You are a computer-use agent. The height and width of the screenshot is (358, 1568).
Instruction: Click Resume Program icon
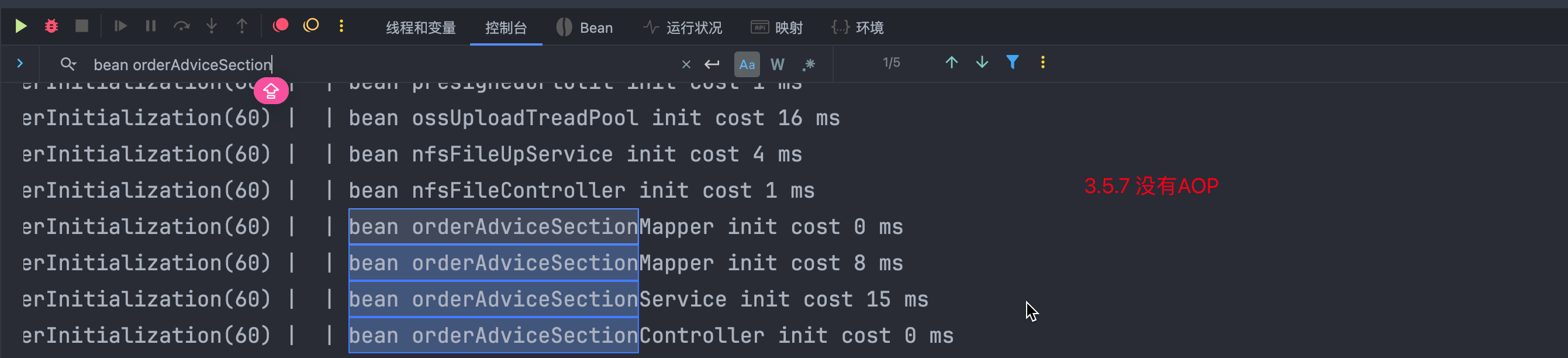(x=120, y=26)
